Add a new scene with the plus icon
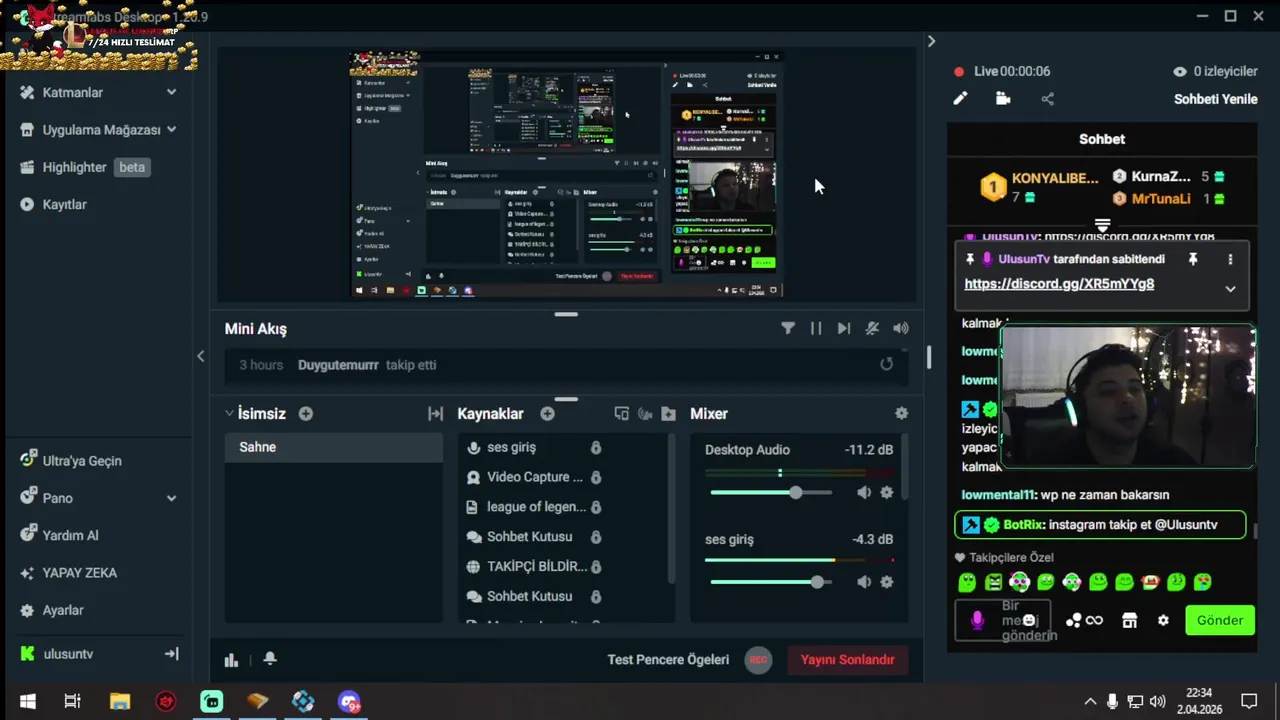Screen dimensions: 1280x720 point(306,413)
